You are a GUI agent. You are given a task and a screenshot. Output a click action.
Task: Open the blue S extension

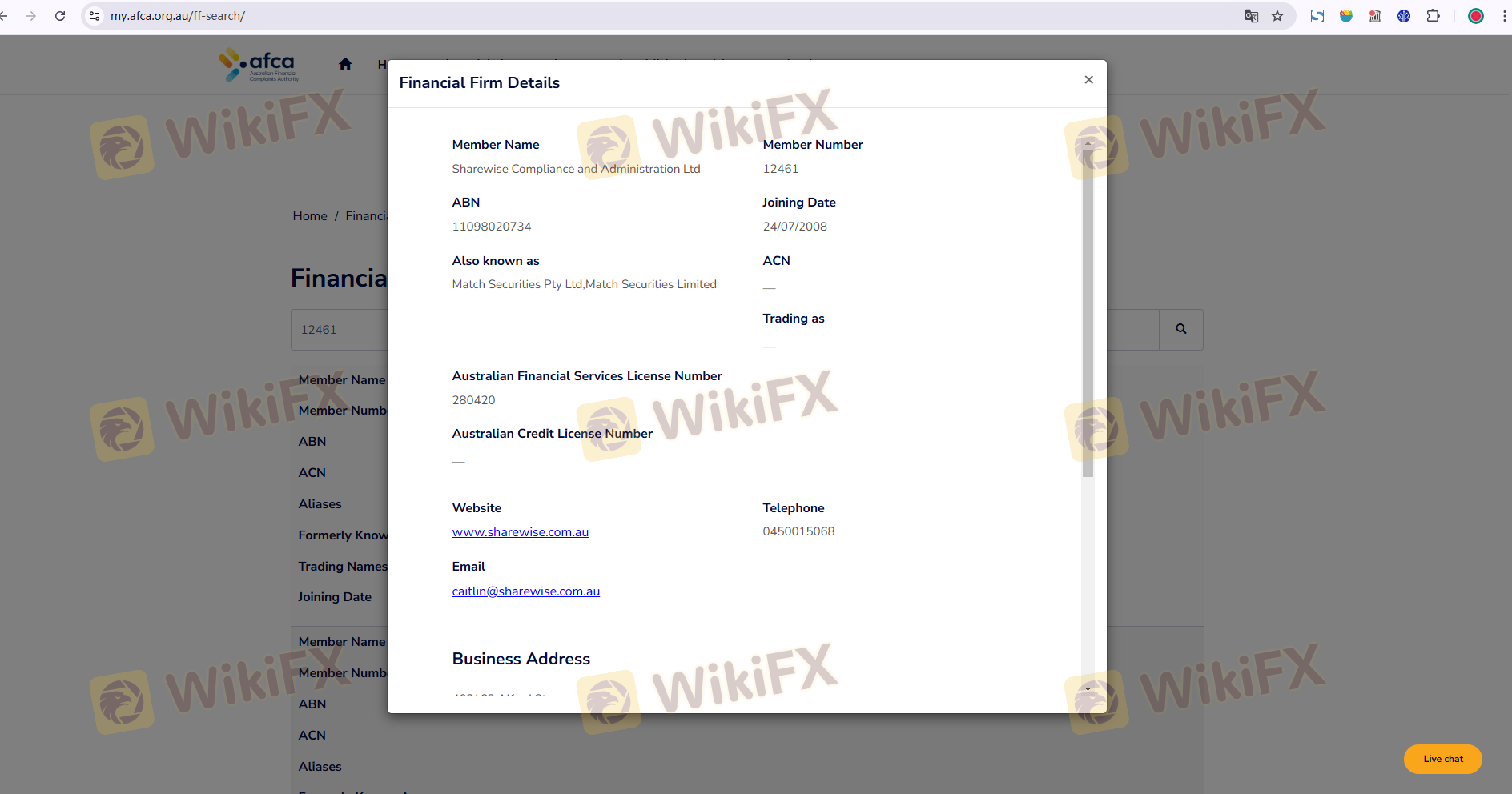pos(1317,16)
